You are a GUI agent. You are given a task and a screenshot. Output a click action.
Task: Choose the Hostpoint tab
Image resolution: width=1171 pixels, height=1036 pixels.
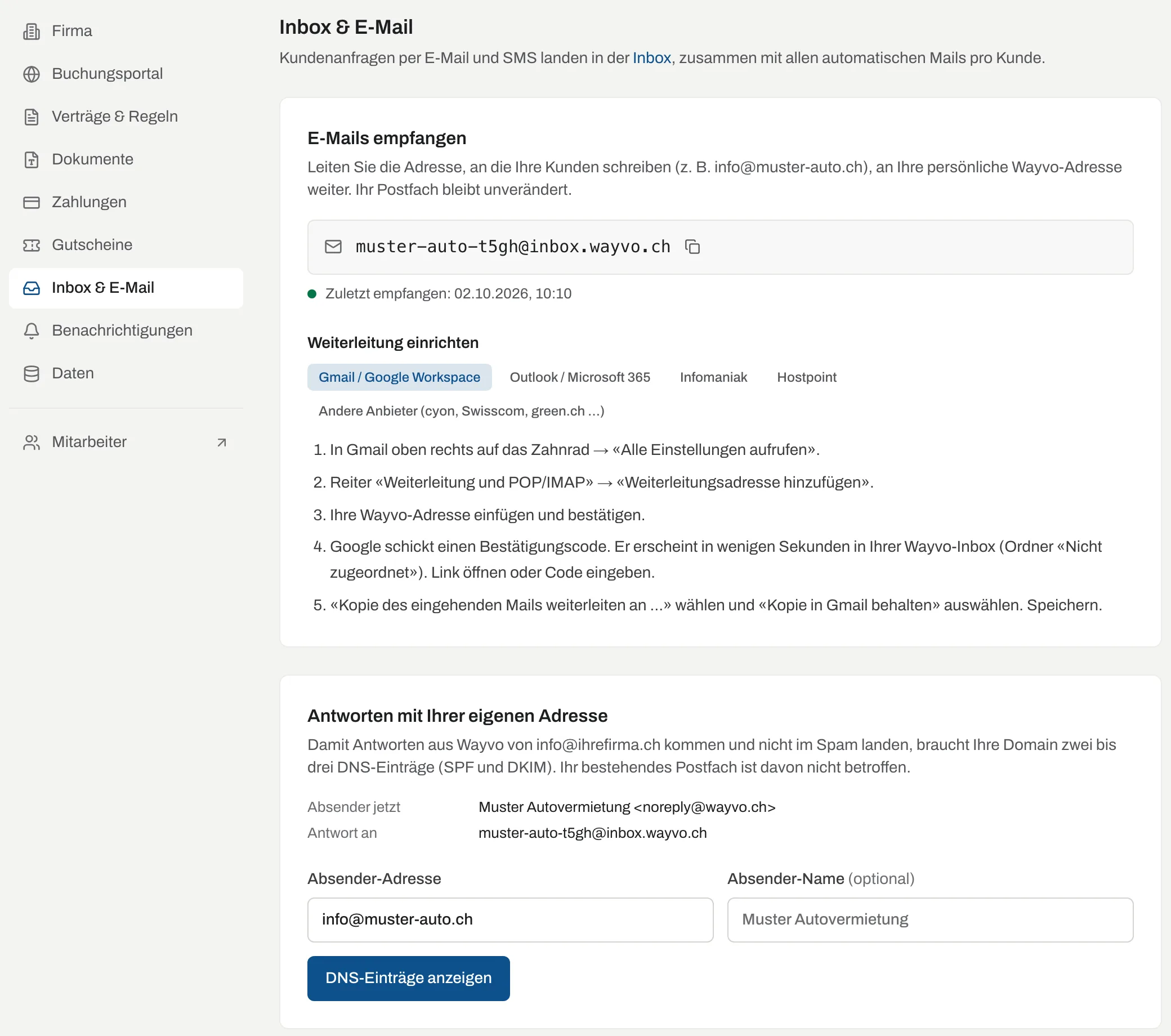(807, 377)
